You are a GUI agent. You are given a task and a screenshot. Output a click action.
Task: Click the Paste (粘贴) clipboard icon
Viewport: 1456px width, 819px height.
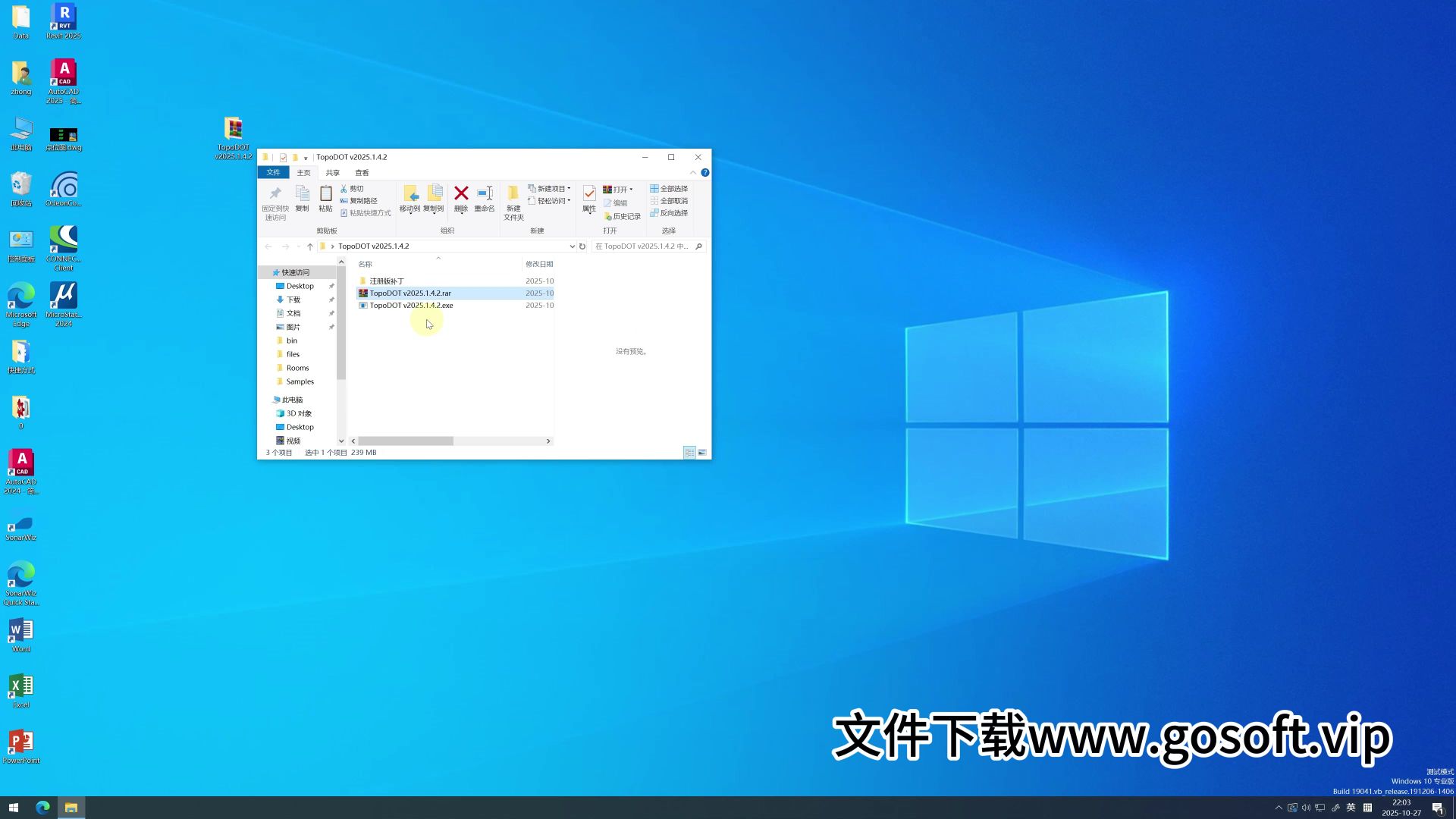(x=325, y=194)
